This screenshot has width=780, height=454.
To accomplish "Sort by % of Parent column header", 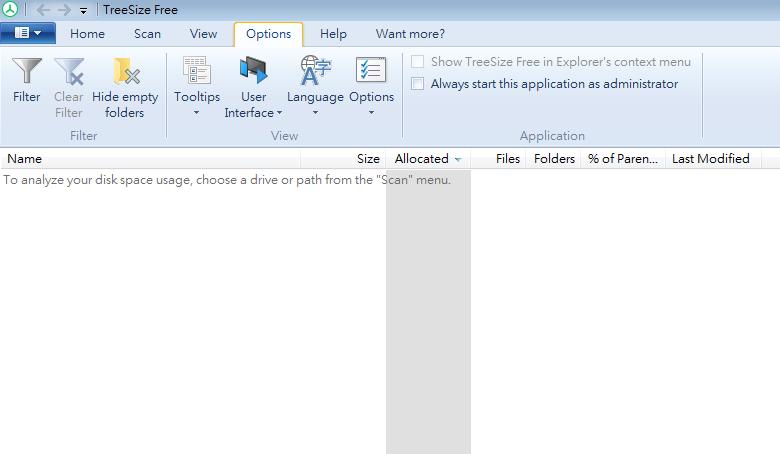I will click(623, 159).
